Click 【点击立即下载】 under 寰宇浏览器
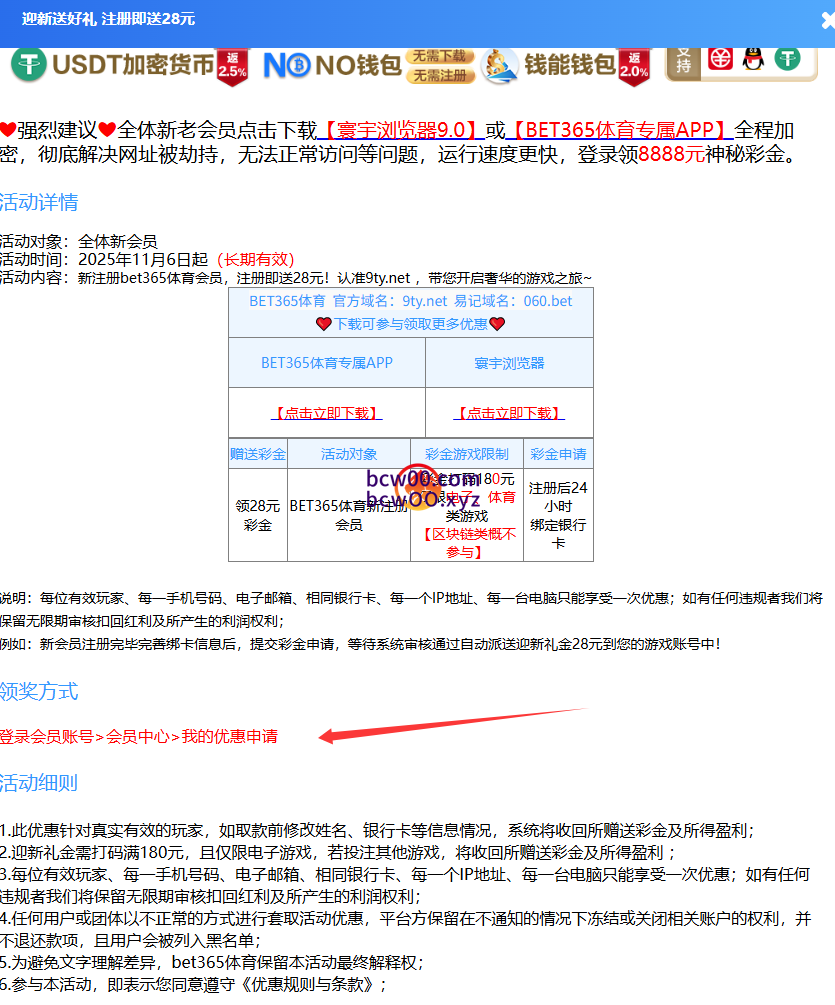The image size is (835, 1005). coord(509,413)
